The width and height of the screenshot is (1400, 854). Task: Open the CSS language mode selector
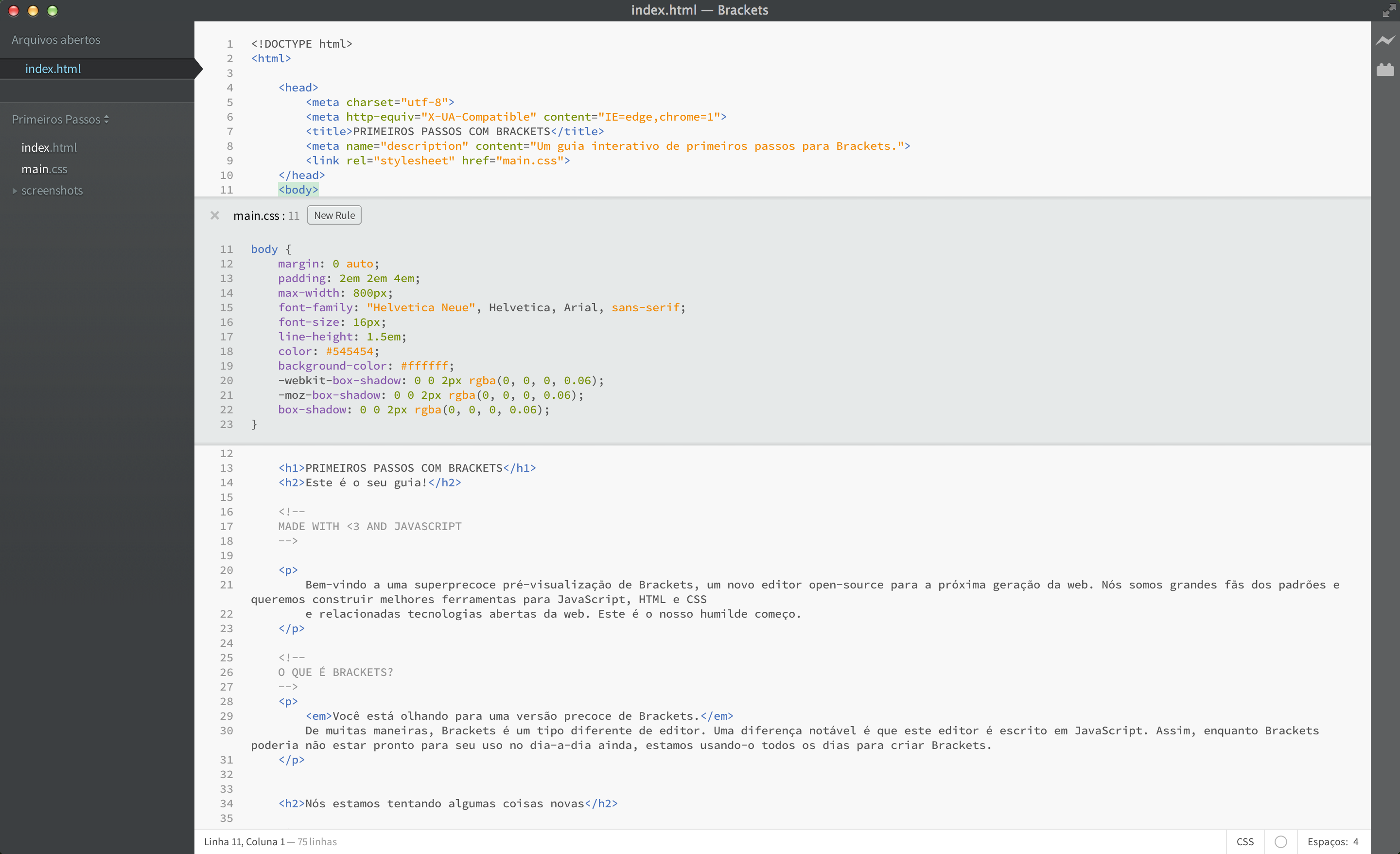[x=1244, y=841]
